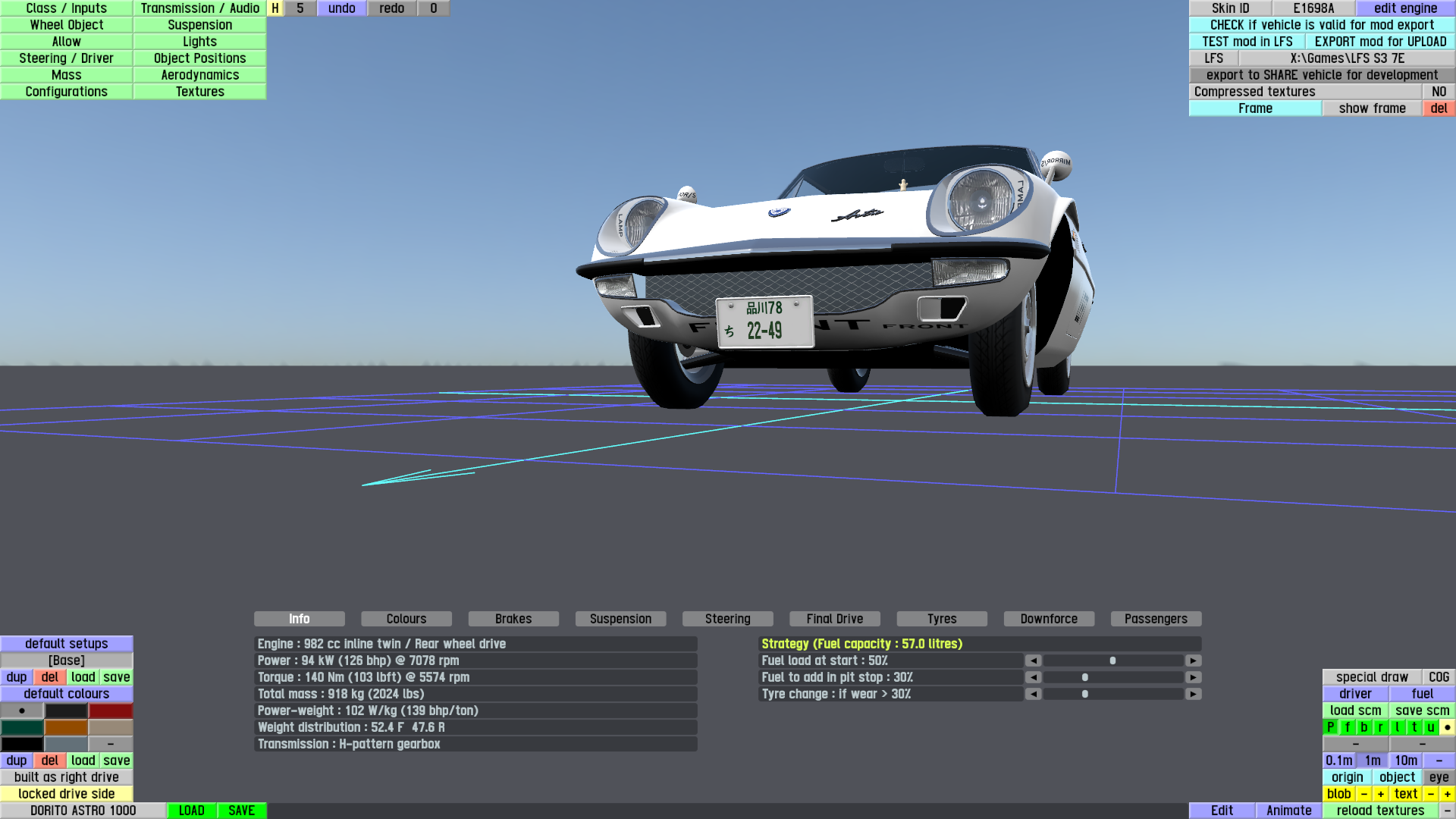This screenshot has width=1456, height=819.
Task: Expand the Configurations section
Action: pos(67,92)
